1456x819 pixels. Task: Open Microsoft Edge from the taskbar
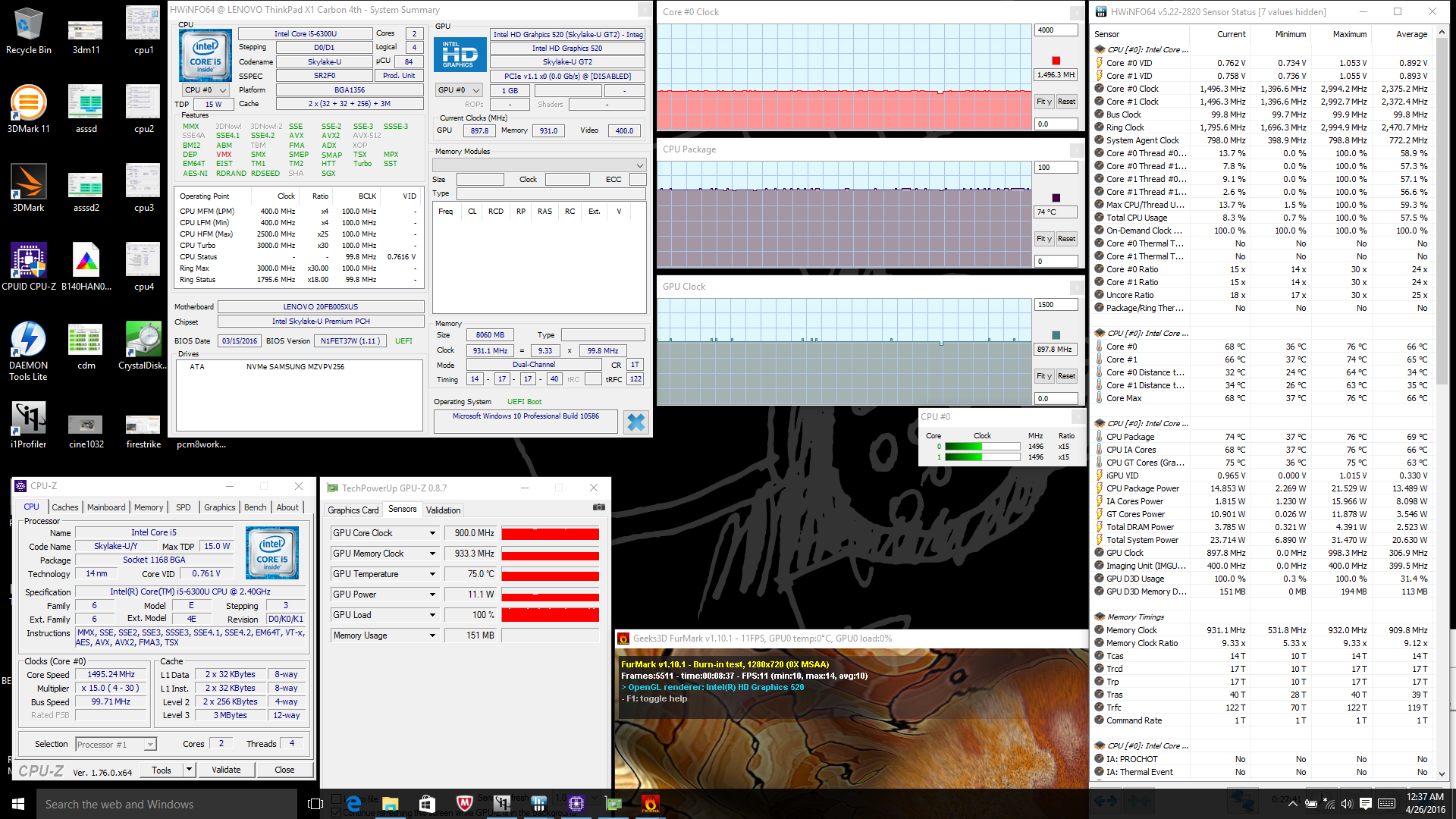click(x=353, y=804)
